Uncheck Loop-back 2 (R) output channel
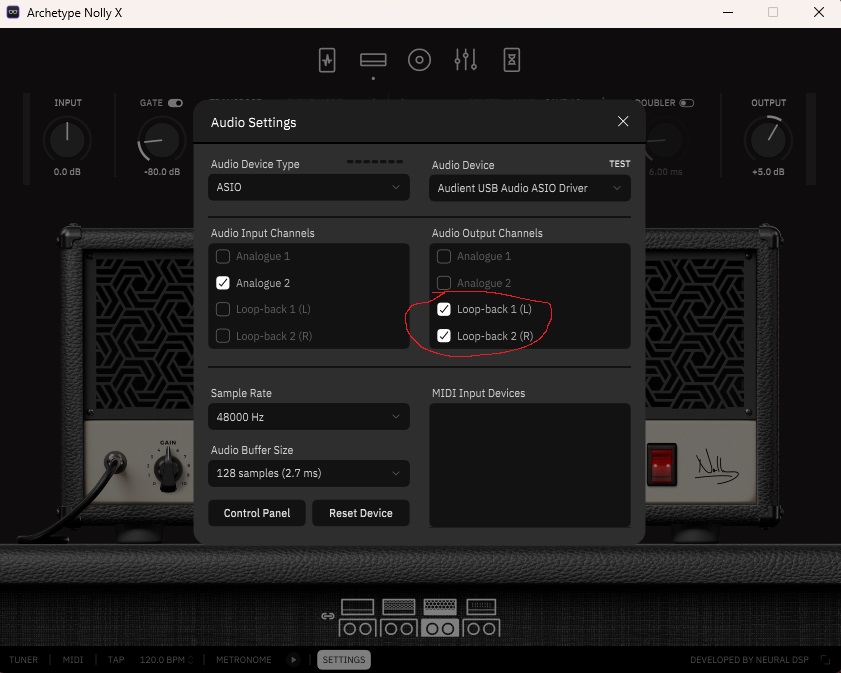Screen dimensions: 841x673 click(x=444, y=336)
